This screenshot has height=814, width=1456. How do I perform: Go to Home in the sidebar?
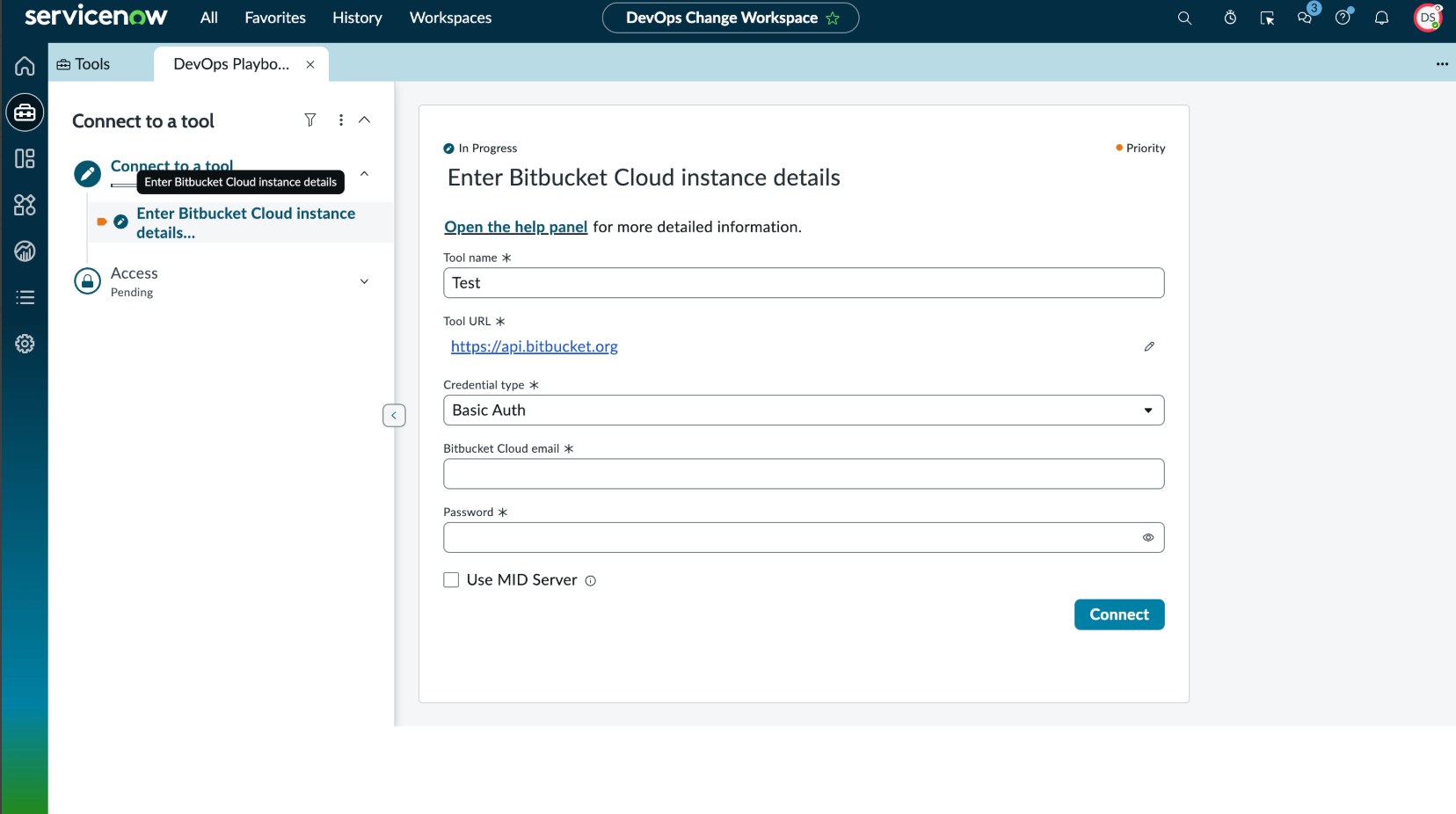coord(25,66)
